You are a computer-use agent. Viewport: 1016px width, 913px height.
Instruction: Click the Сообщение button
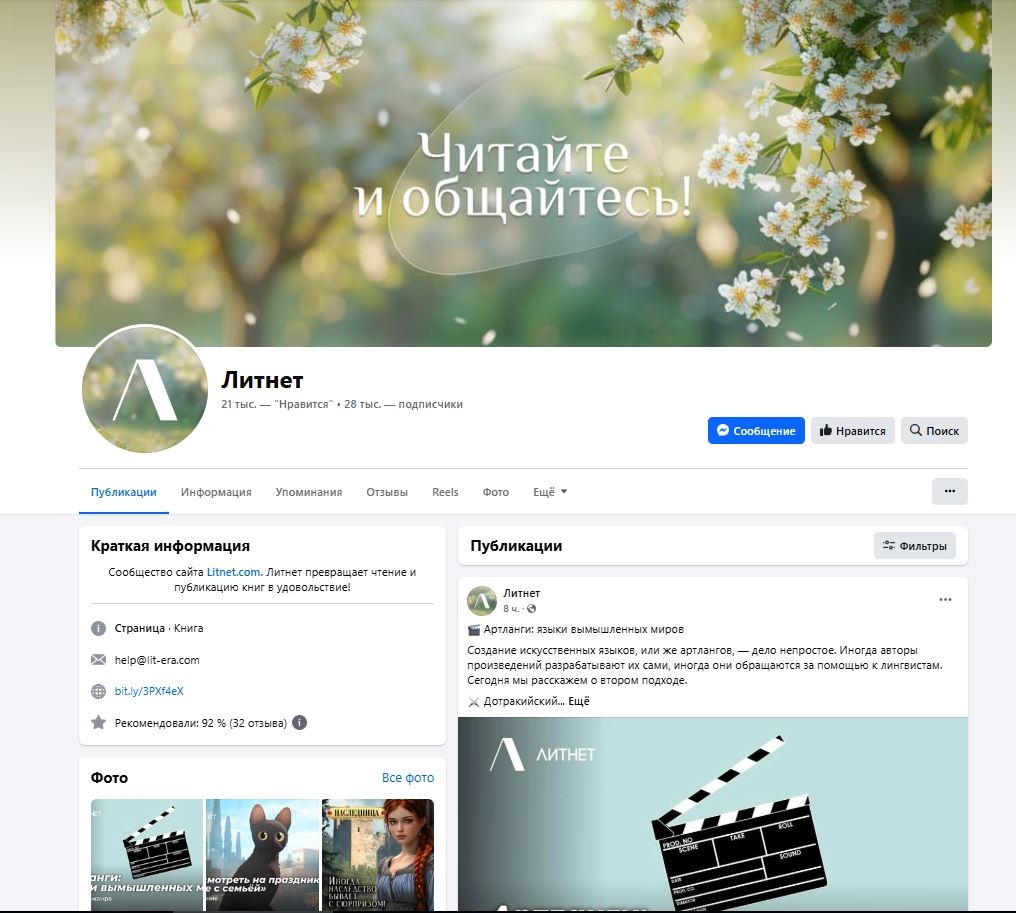click(x=756, y=430)
